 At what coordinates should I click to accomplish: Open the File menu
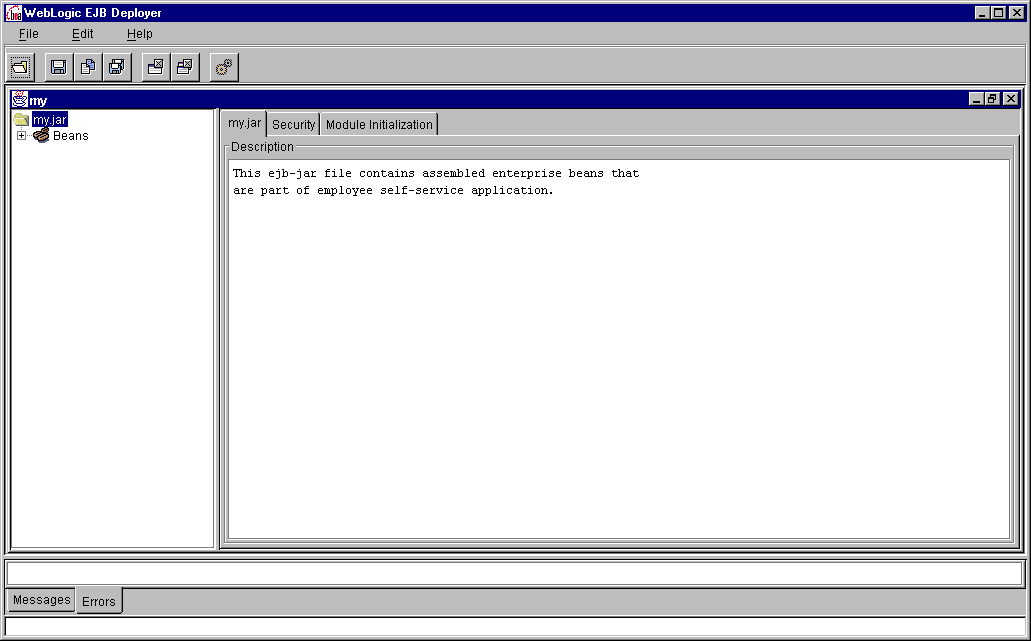pyautogui.click(x=28, y=34)
